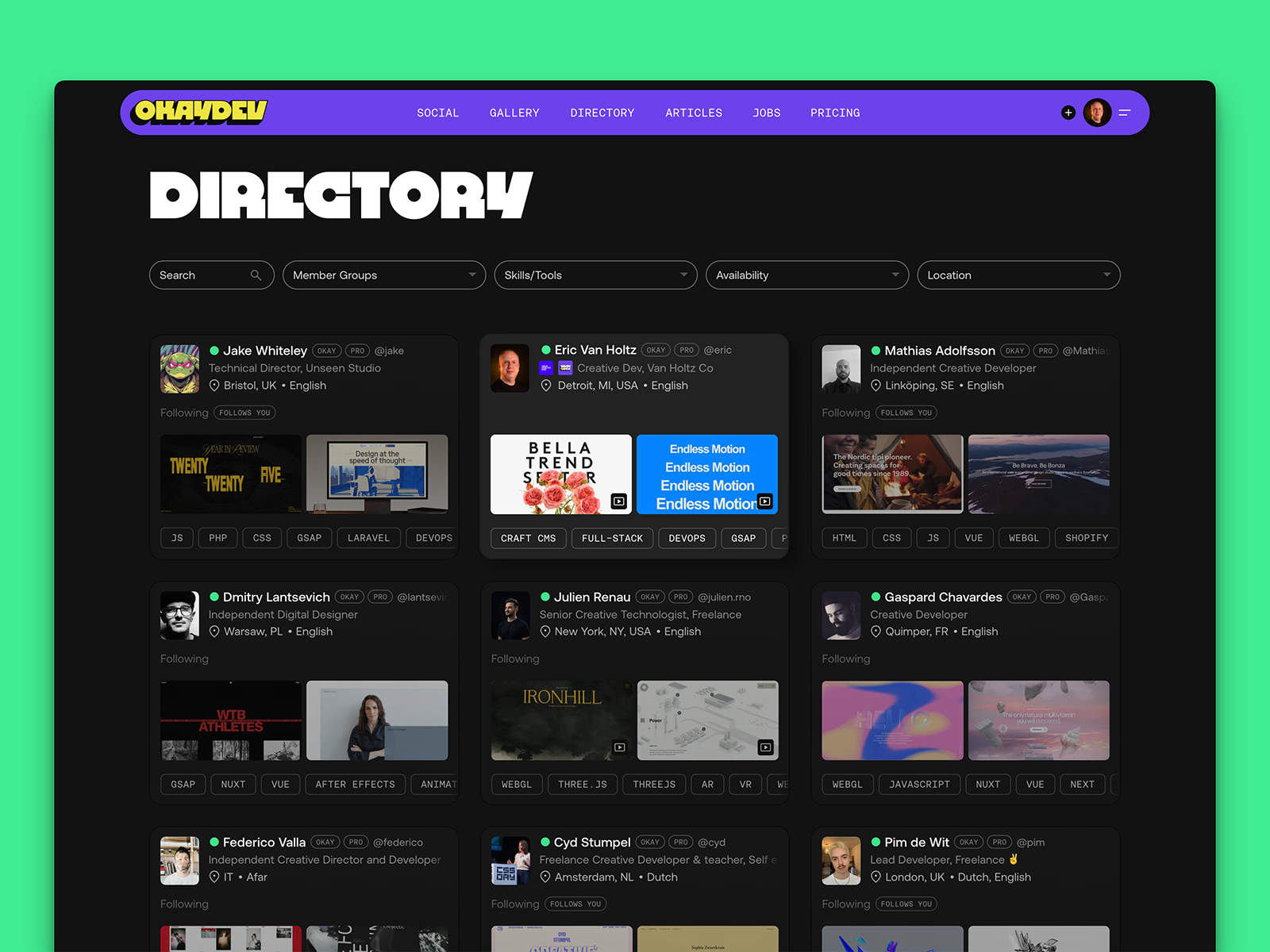Open the WTB Athletes thumbnail
This screenshot has height=952, width=1270.
coord(231,720)
